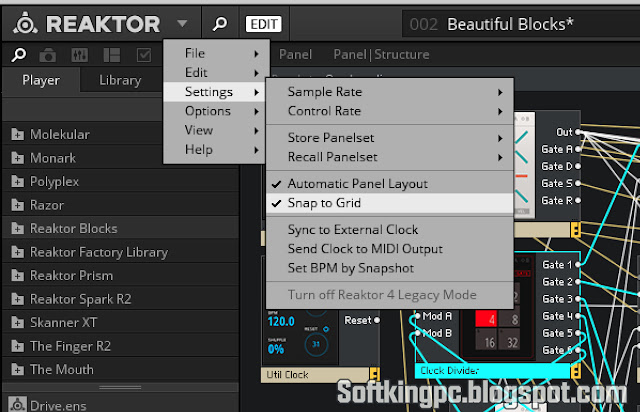This screenshot has width=640, height=412.
Task: Click the 0% shuffle value
Action: coord(276,349)
